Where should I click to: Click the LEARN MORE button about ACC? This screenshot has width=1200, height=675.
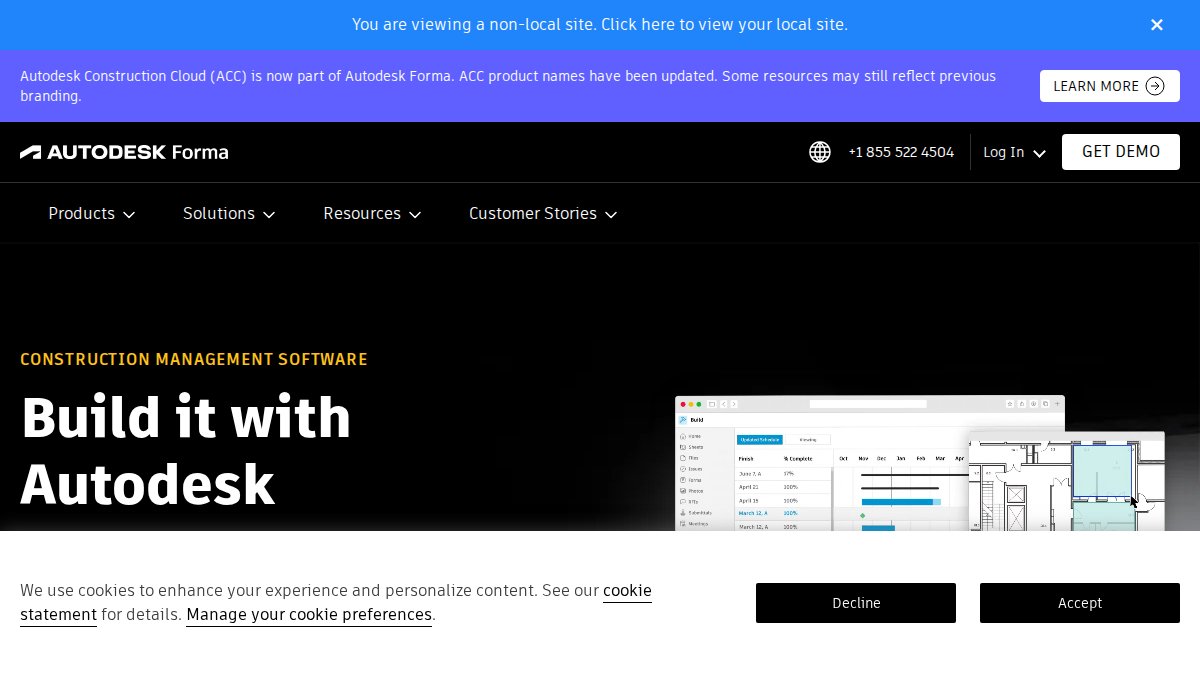pos(1109,86)
